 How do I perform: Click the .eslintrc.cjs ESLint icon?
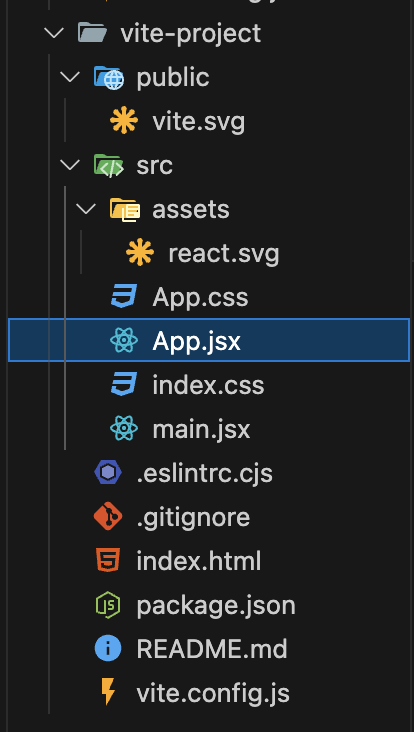[108, 472]
